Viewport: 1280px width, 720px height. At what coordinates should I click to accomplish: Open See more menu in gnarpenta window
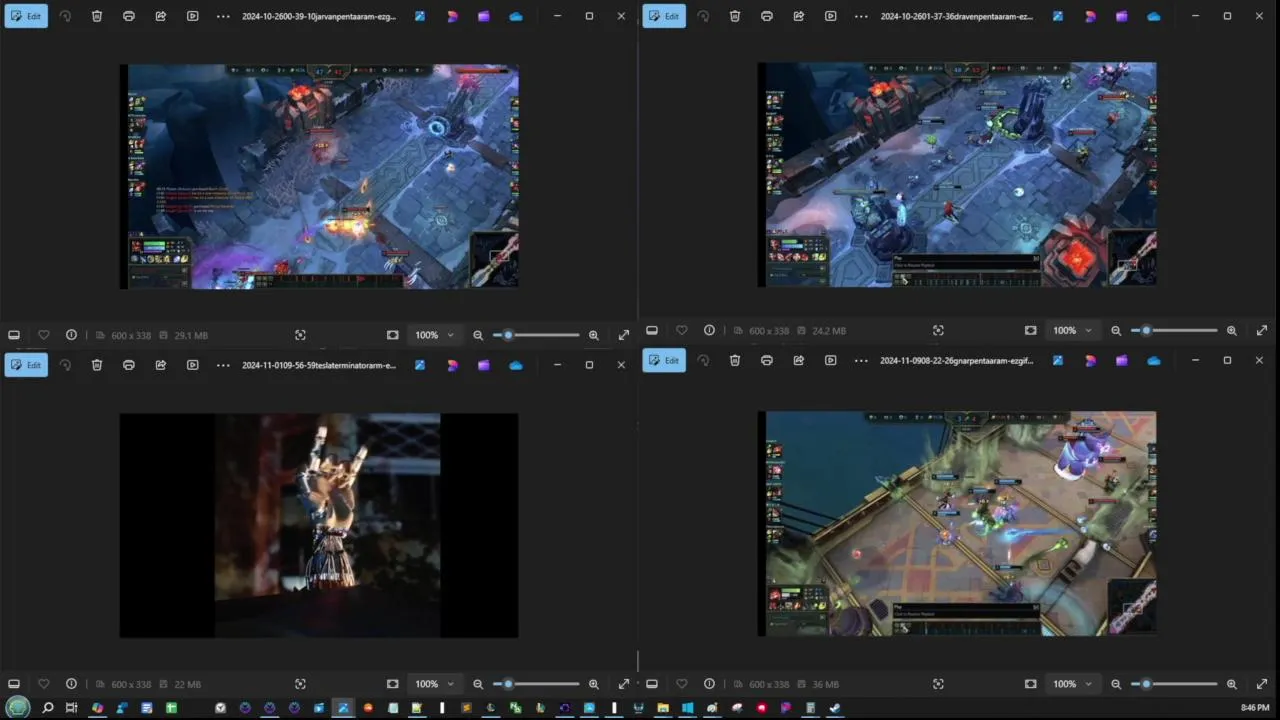(861, 360)
